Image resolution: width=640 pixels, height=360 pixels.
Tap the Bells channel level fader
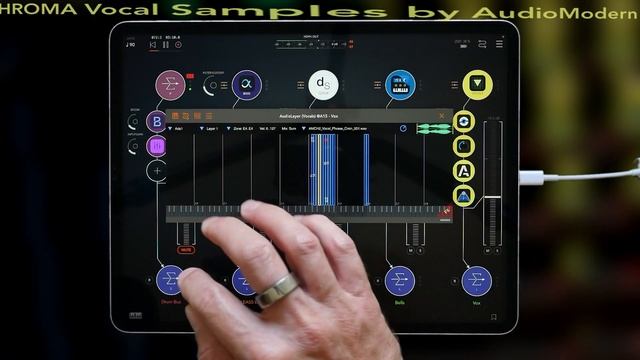coord(416,234)
